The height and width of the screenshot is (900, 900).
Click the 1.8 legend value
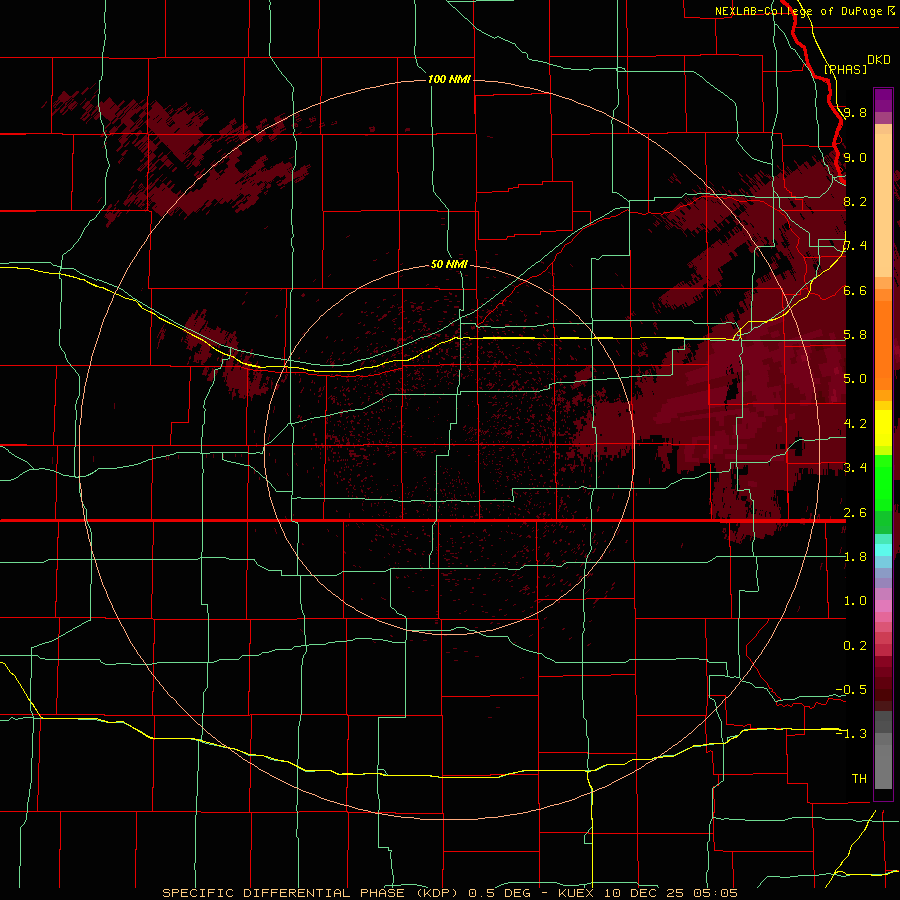855,556
